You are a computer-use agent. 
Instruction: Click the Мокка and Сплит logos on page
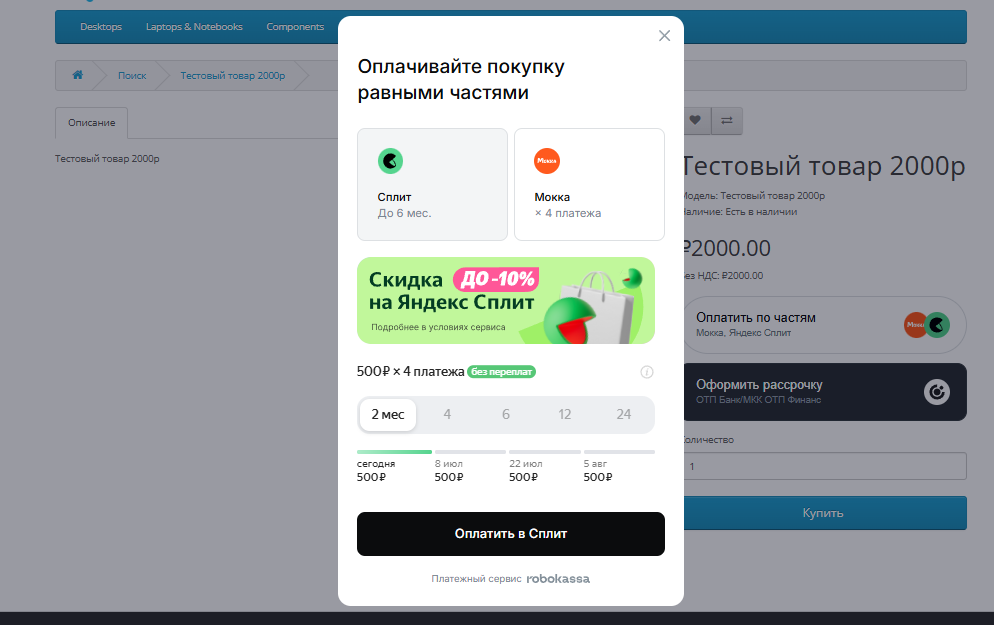[927, 325]
